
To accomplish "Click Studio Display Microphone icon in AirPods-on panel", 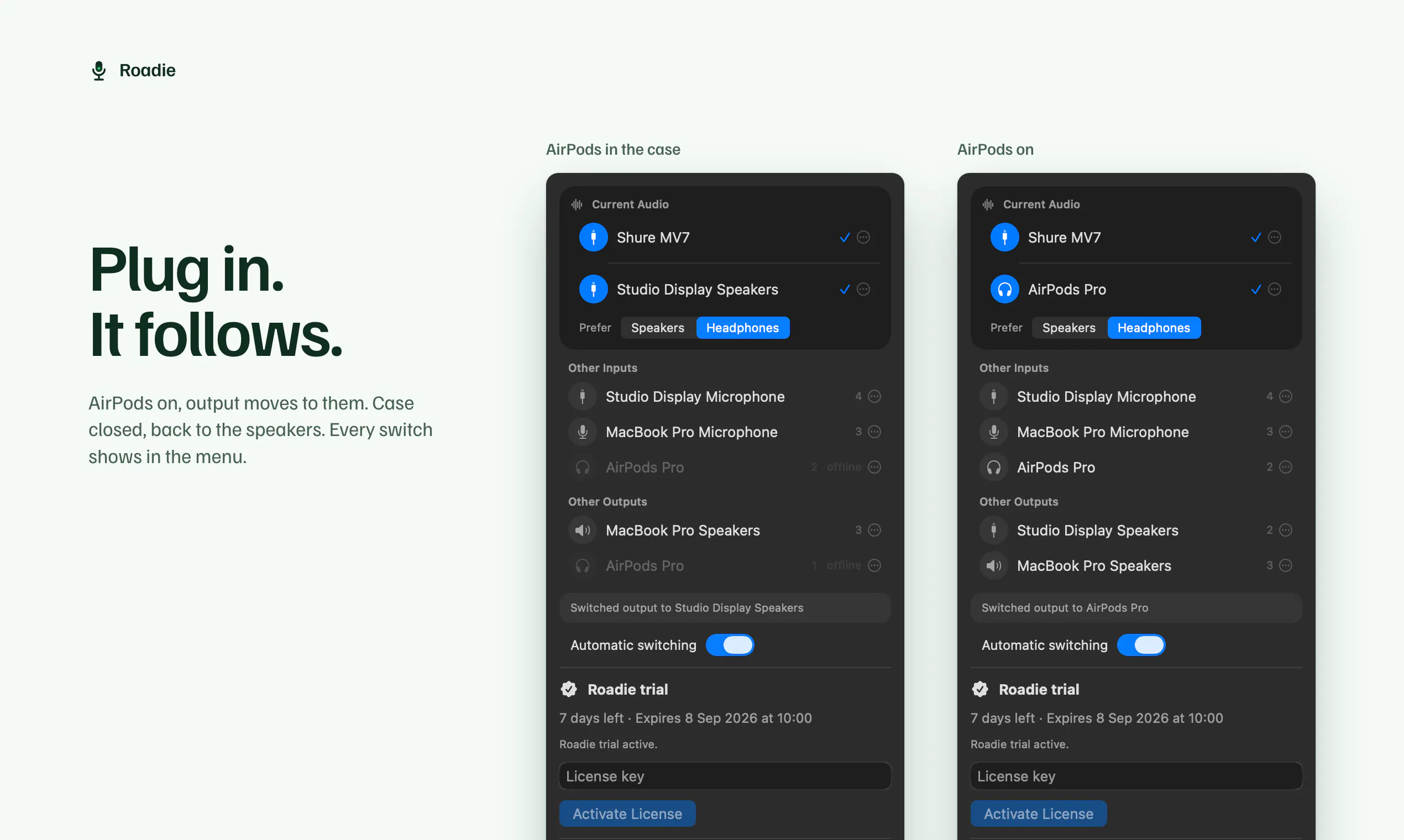I will point(994,396).
